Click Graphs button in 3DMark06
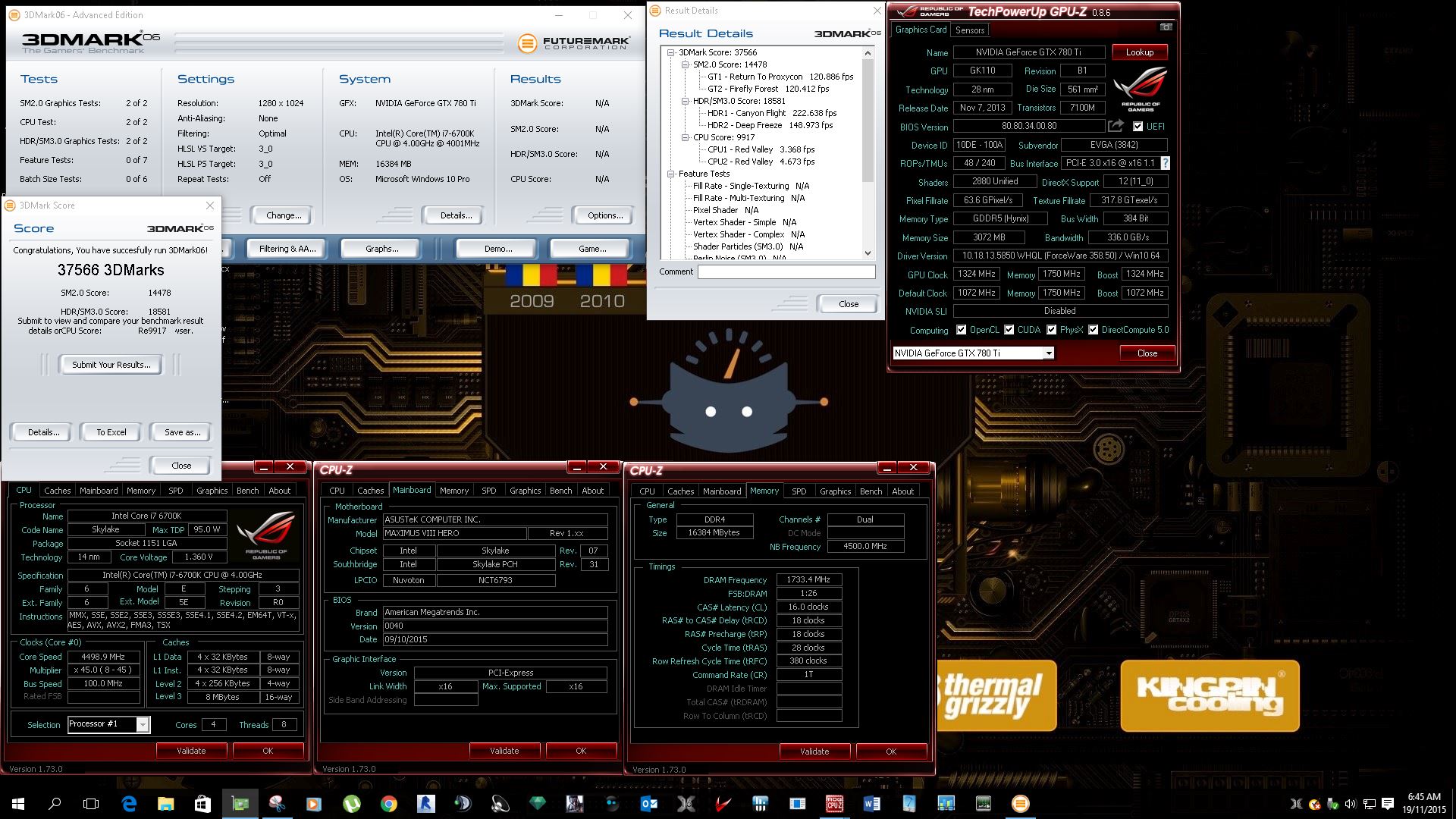 coord(381,249)
